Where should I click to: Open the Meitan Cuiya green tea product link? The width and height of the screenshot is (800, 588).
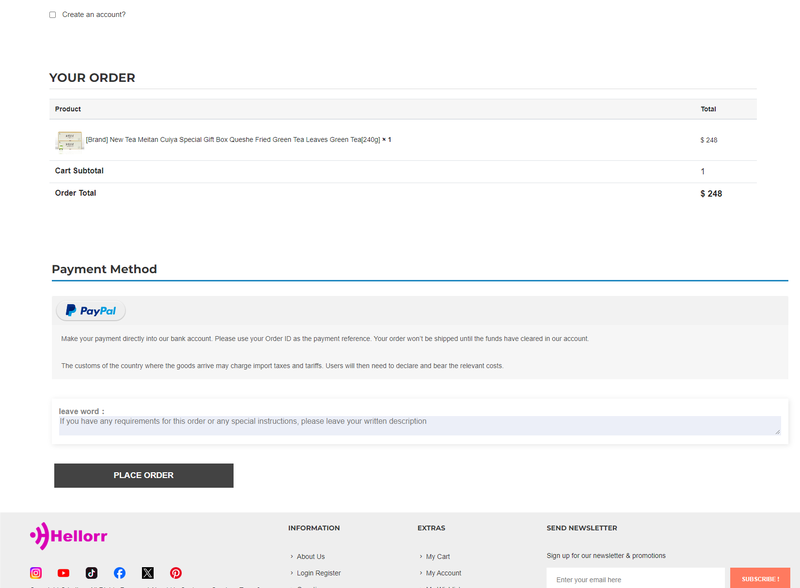[233, 139]
